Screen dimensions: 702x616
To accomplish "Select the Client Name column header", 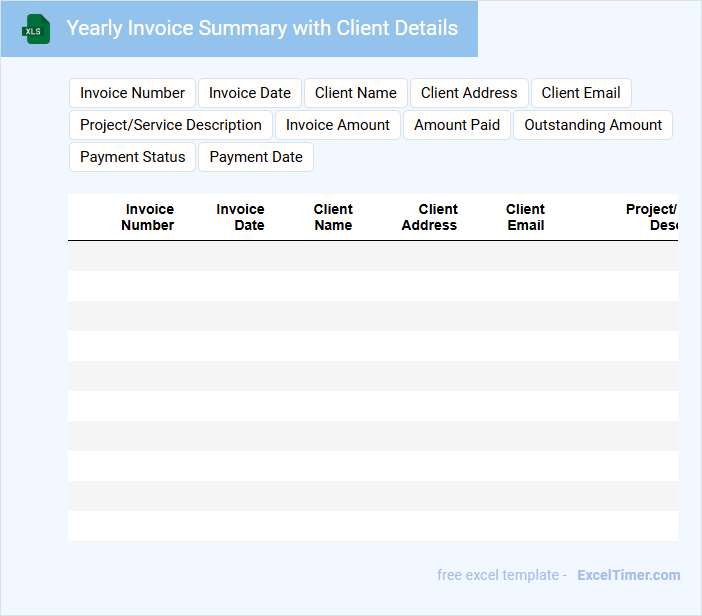I will (333, 217).
